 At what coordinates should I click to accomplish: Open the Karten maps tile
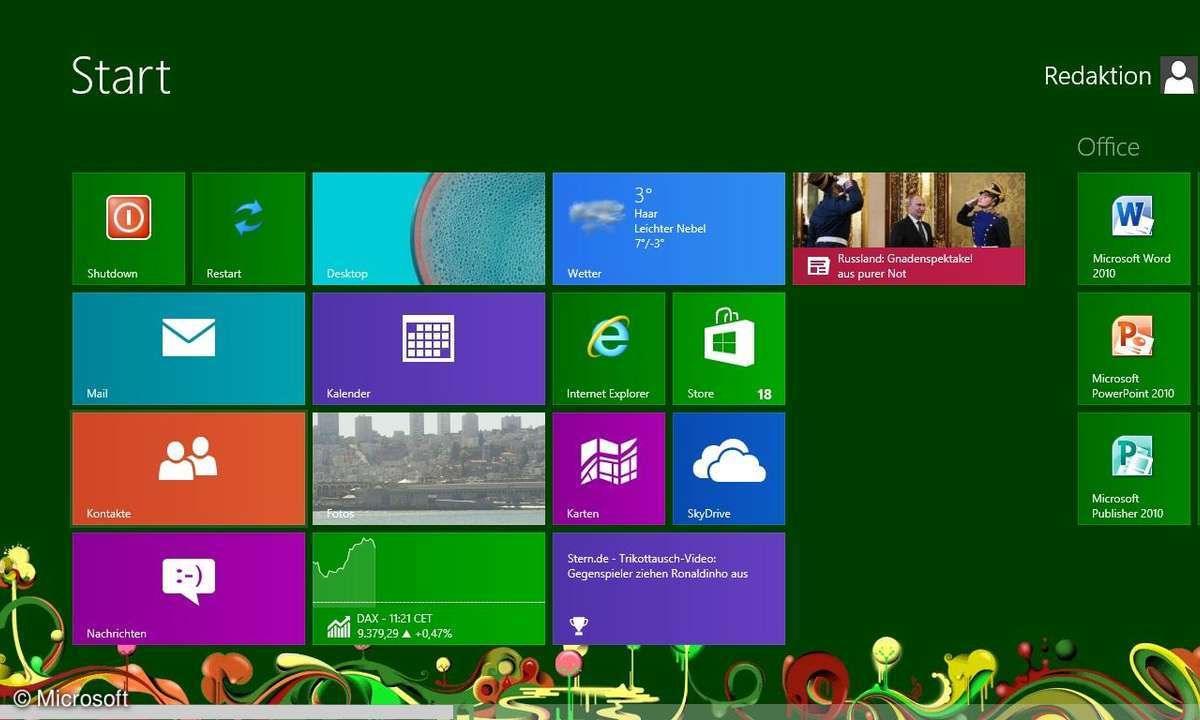[x=609, y=469]
